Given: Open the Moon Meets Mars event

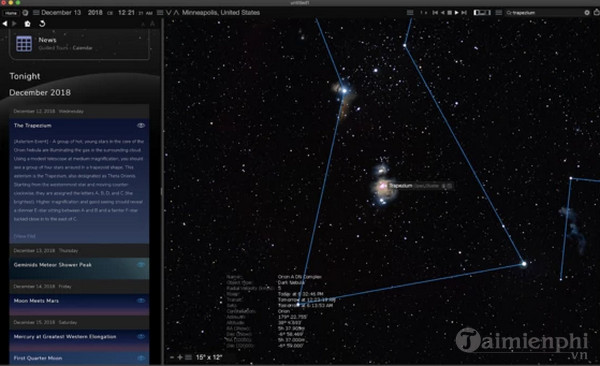Looking at the screenshot, I should pyautogui.click(x=36, y=301).
